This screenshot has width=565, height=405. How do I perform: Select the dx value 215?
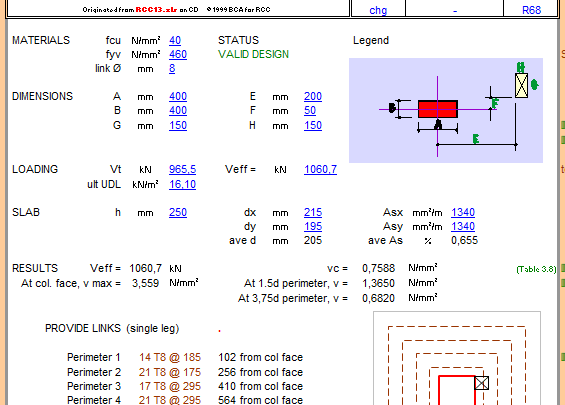[313, 213]
